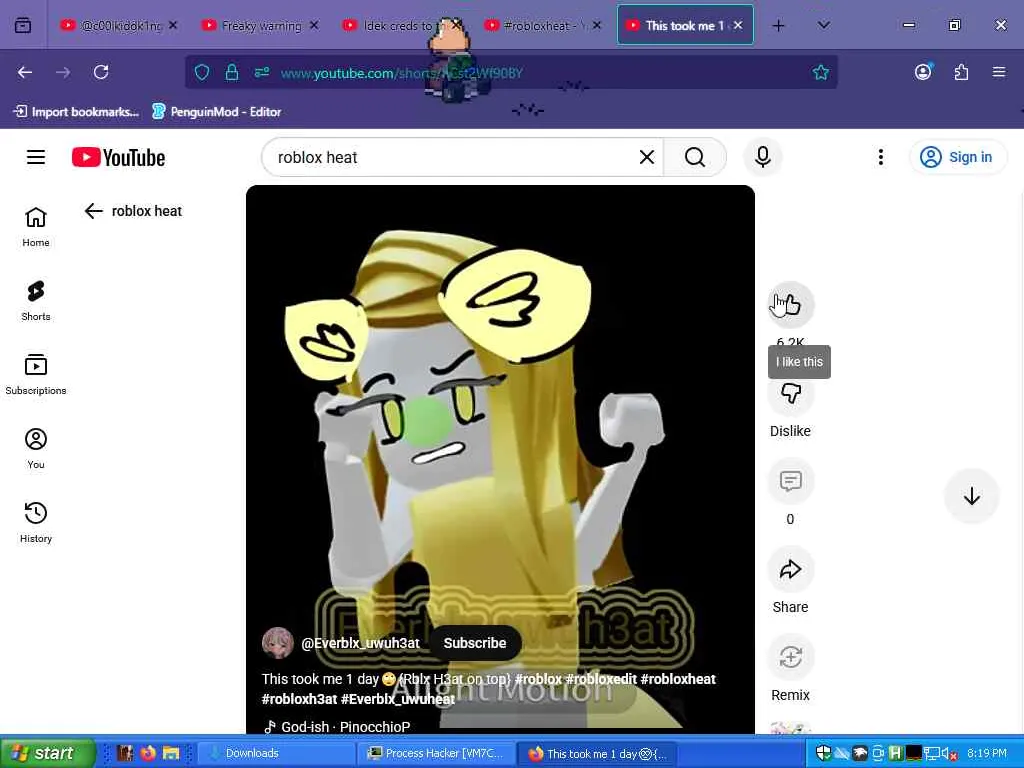This screenshot has width=1024, height=768.
Task: Bookmark this page with the star
Action: [x=821, y=72]
